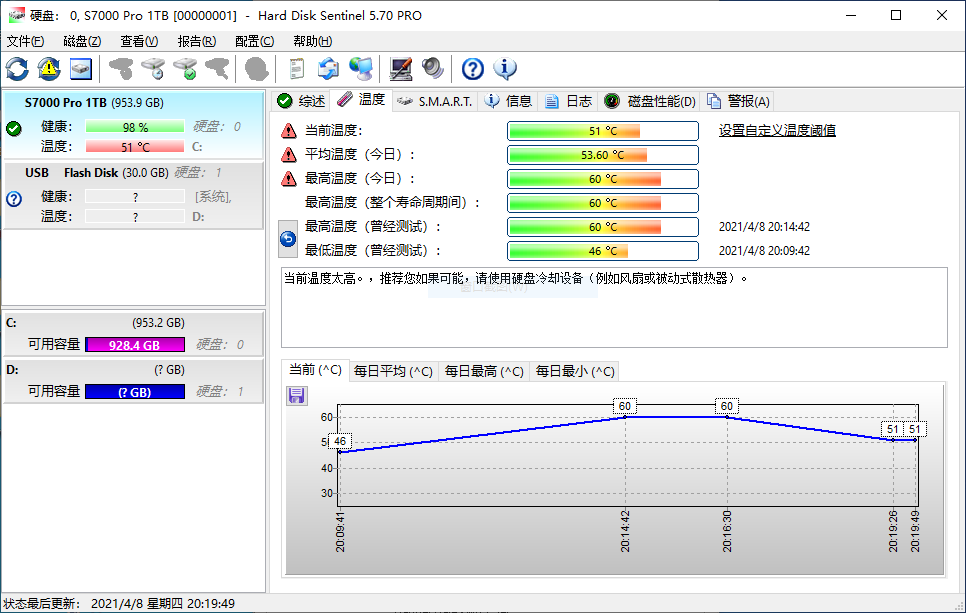Click the blue question mark help icon
This screenshot has width=966, height=613.
[x=473, y=68]
